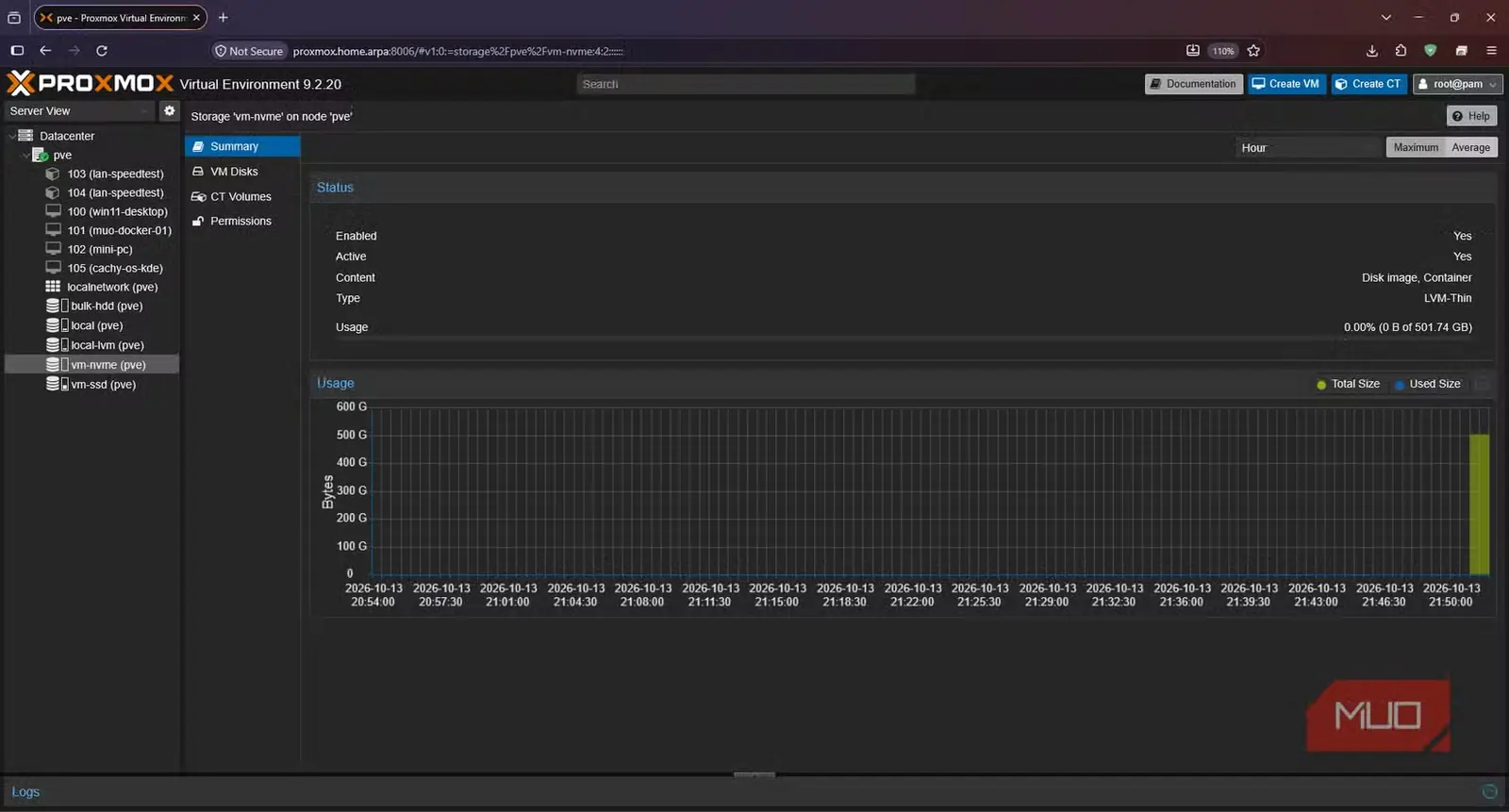The width and height of the screenshot is (1509, 812).
Task: Select the bulk-hdd (pve) storage icon
Action: tap(53, 306)
